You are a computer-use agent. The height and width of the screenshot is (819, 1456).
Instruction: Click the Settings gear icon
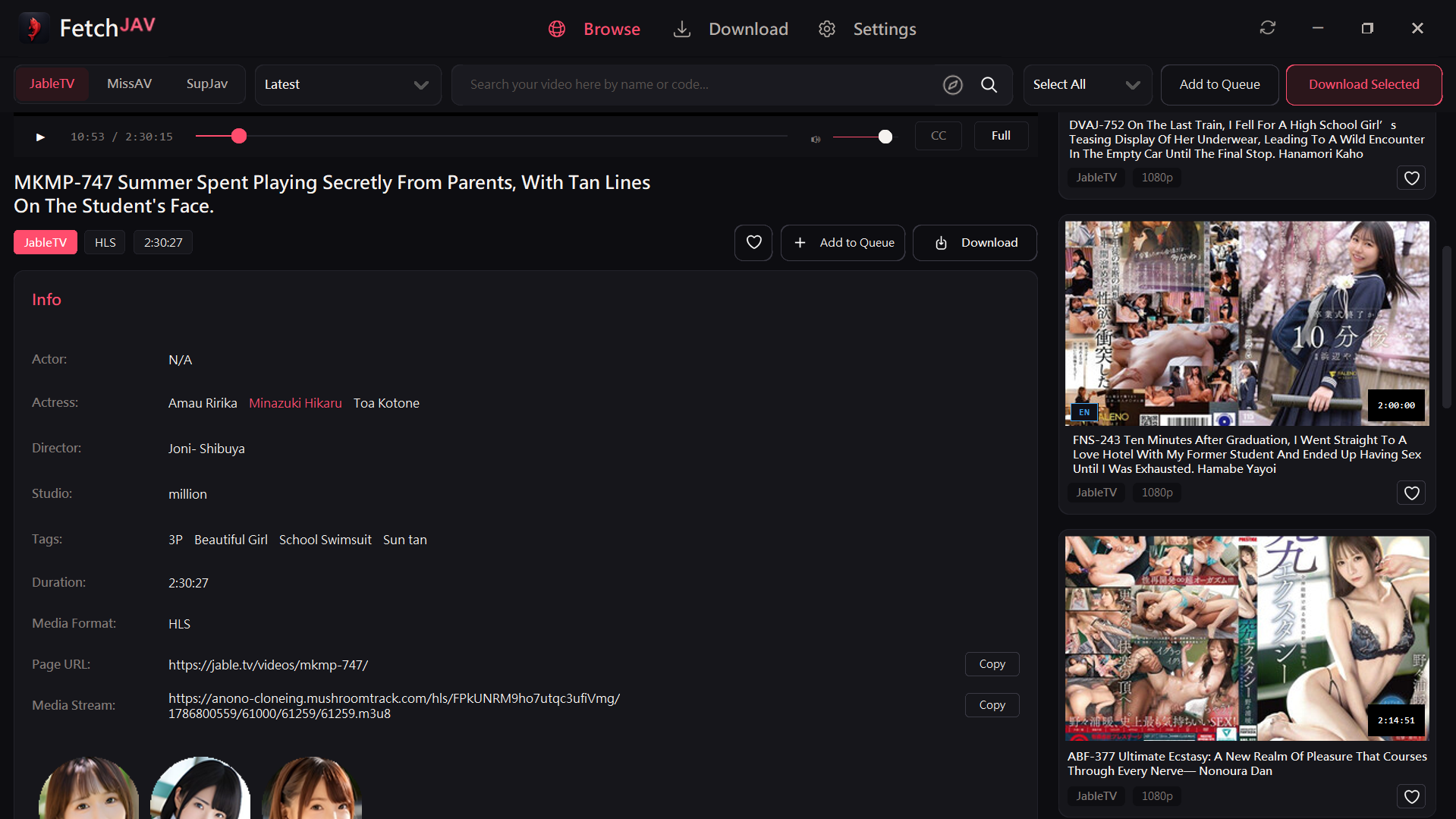coord(827,29)
